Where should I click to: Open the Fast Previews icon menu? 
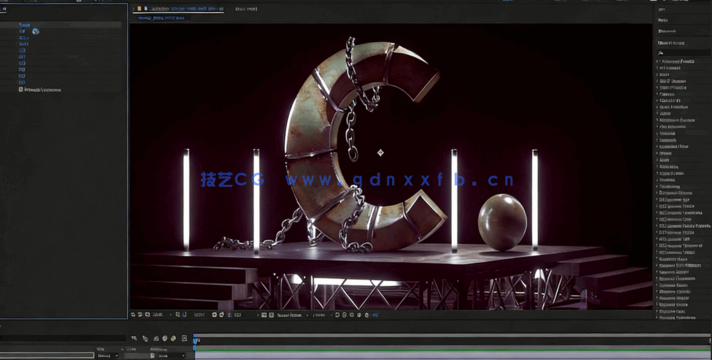pyautogui.click(x=345, y=315)
